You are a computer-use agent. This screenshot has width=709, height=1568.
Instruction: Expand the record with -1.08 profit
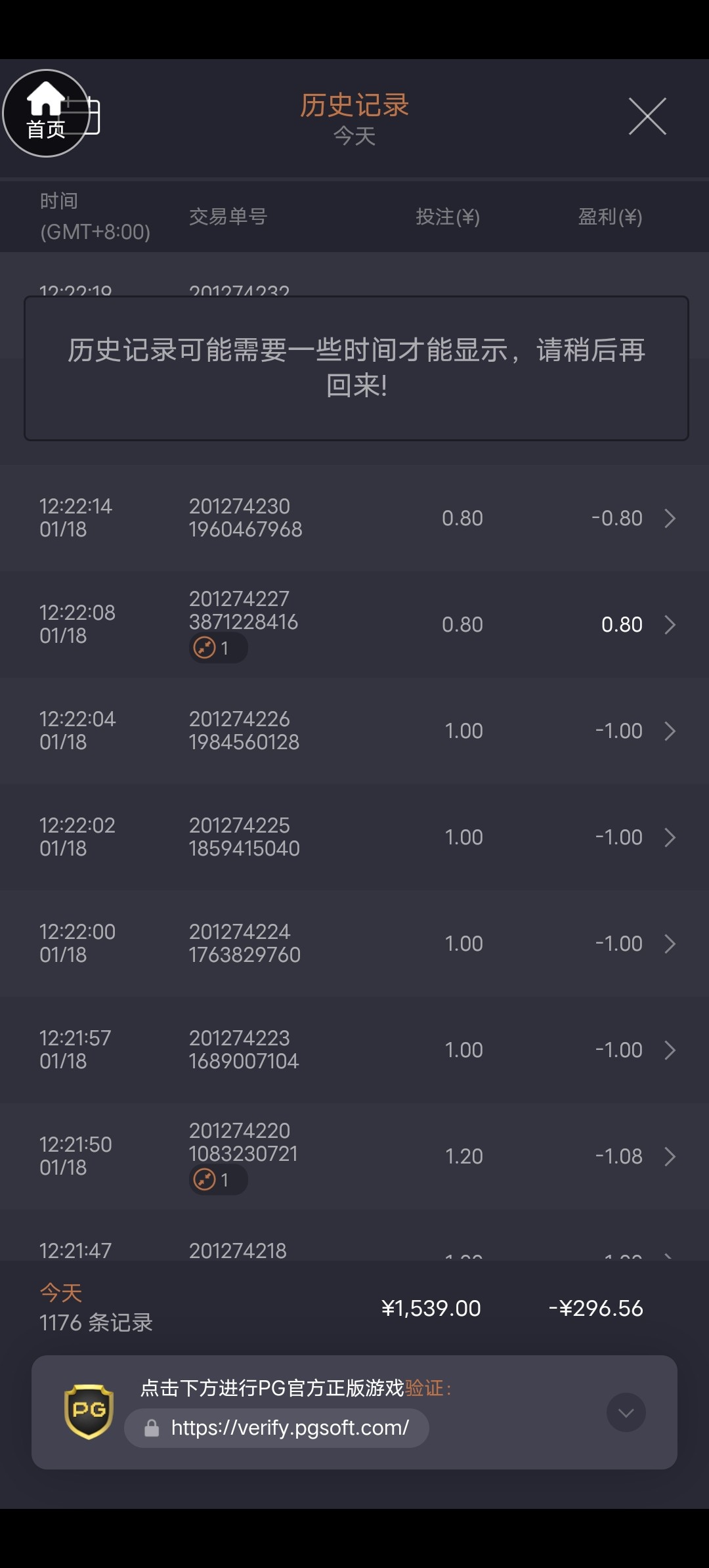point(670,1156)
